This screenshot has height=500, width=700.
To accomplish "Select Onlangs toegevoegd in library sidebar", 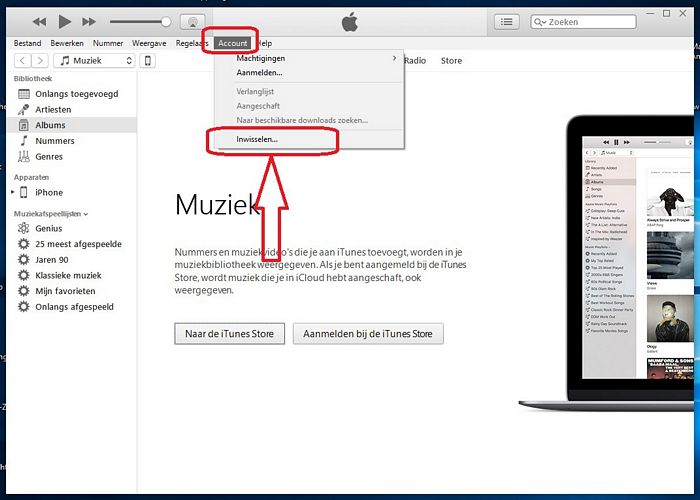I will tap(72, 94).
